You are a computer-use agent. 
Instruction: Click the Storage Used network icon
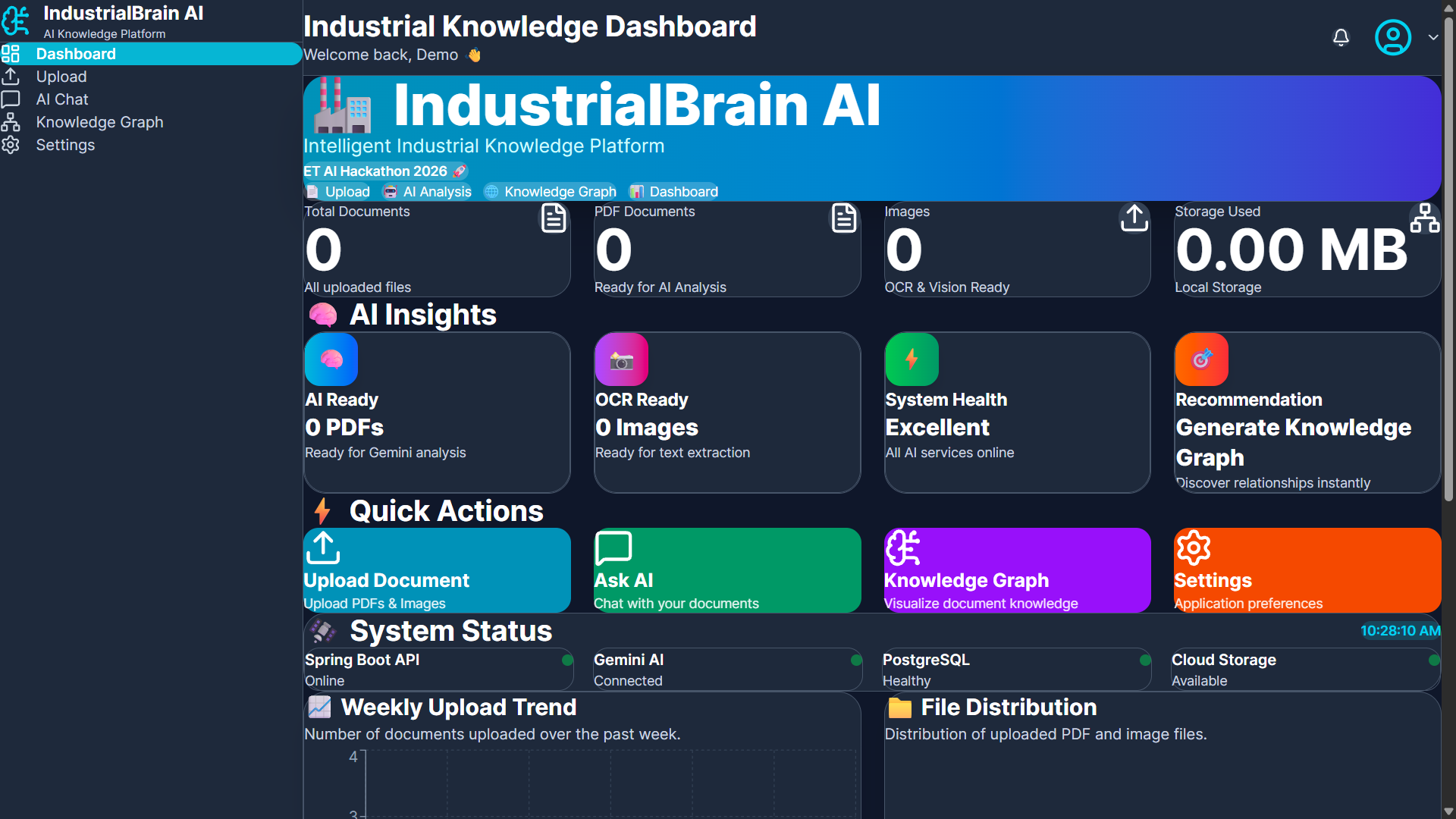click(x=1425, y=218)
